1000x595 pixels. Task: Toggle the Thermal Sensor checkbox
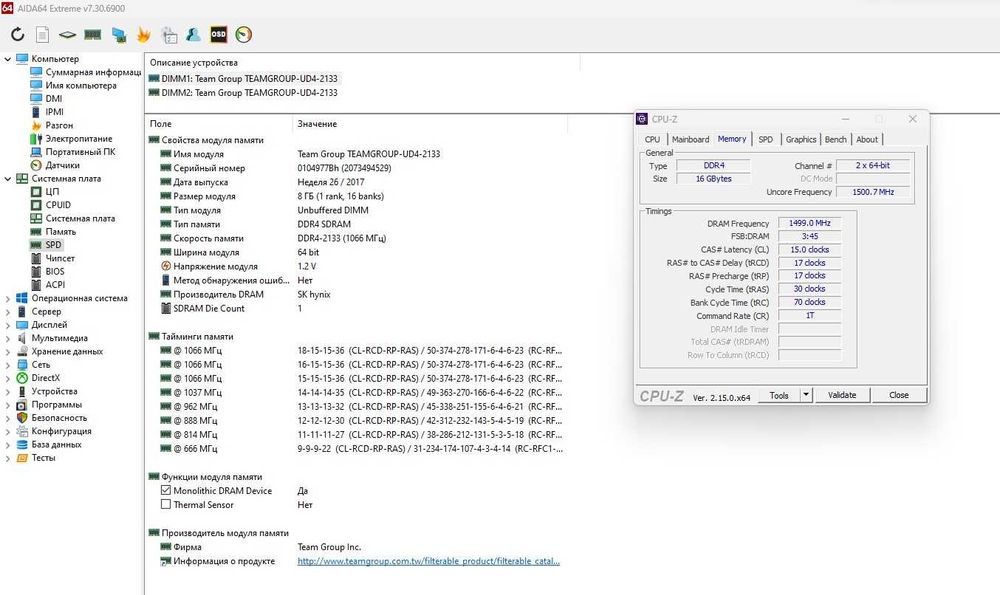tap(166, 504)
